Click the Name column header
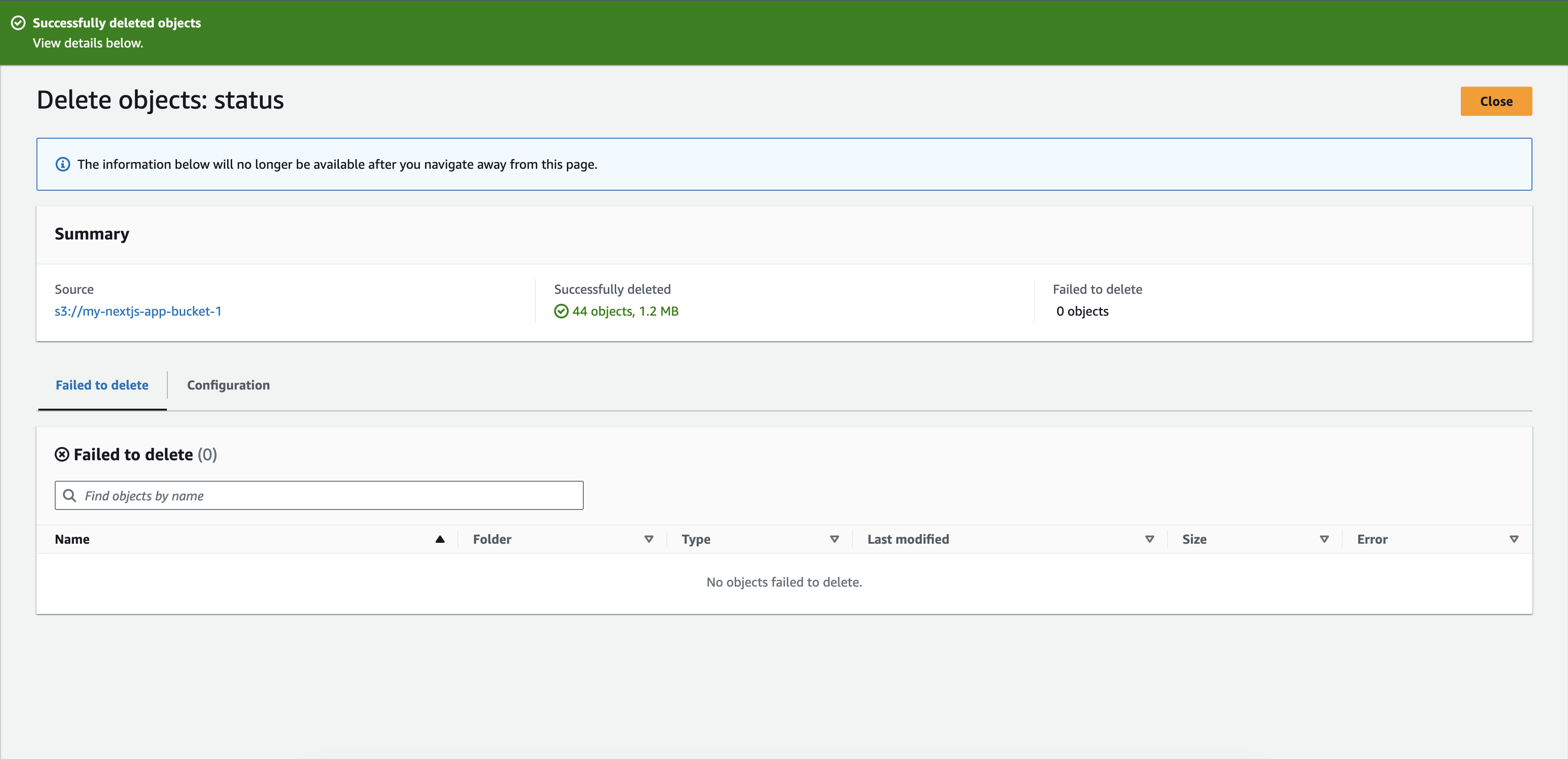Viewport: 1568px width, 759px height. 72,539
